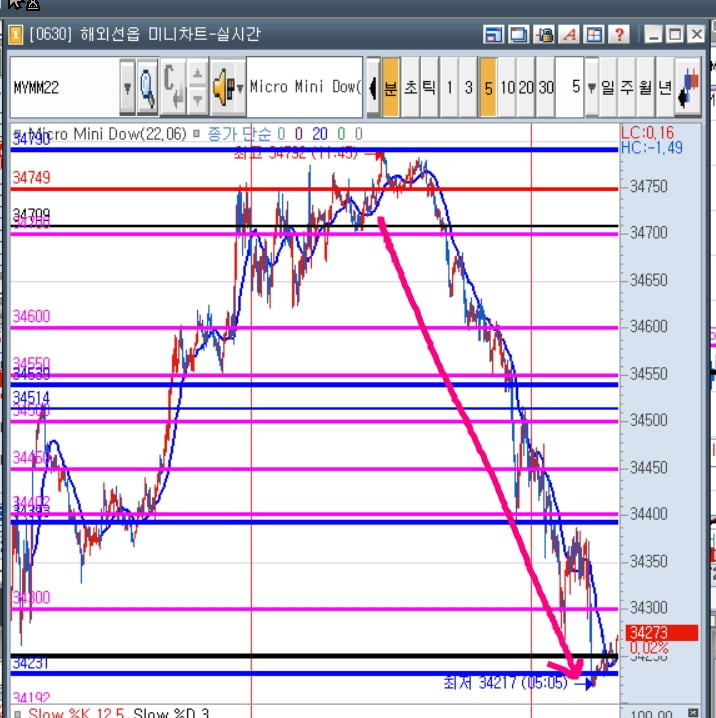Viewport: 716px width, 718px height.
Task: Click the speaker alert sound icon
Action: [x=228, y=87]
